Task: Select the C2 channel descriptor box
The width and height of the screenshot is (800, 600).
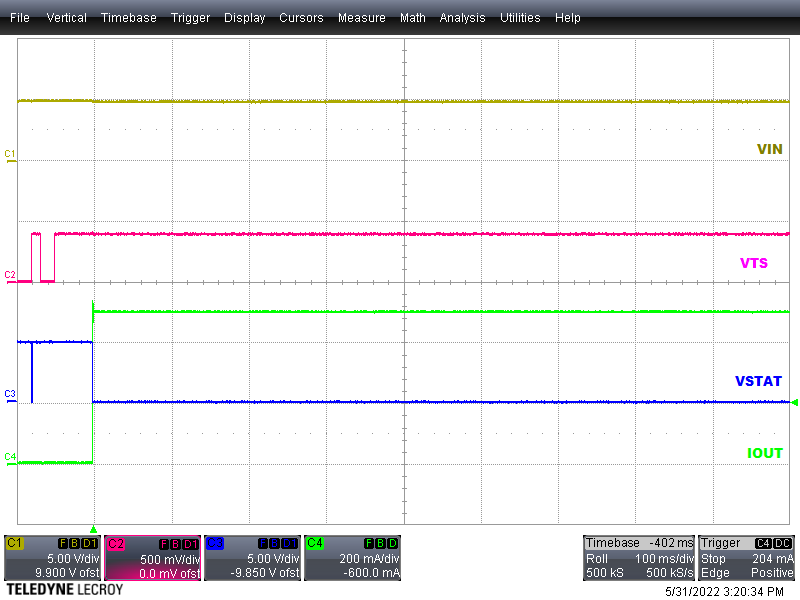Action: (x=152, y=560)
